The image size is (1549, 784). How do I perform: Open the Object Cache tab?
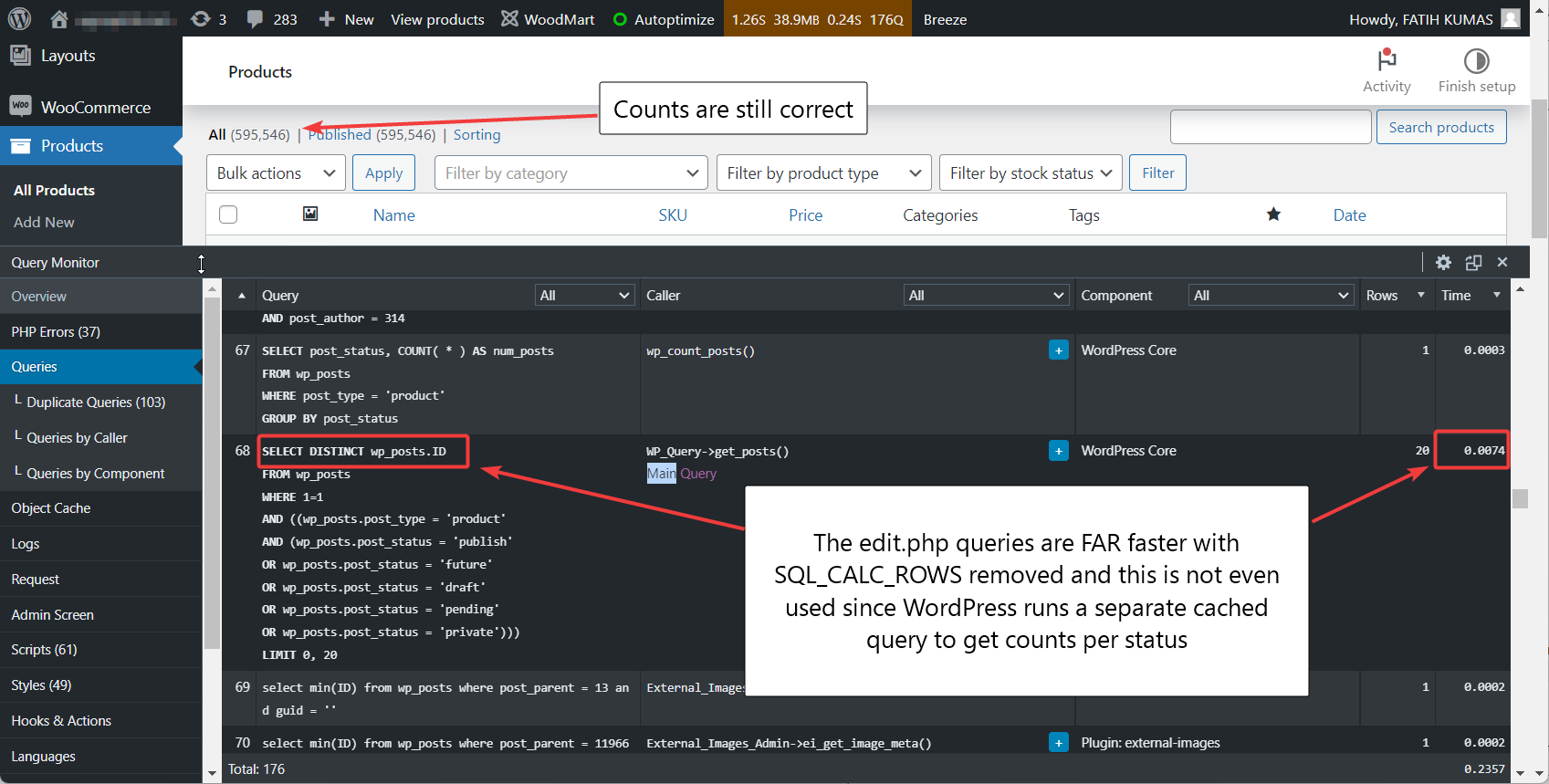point(100,508)
